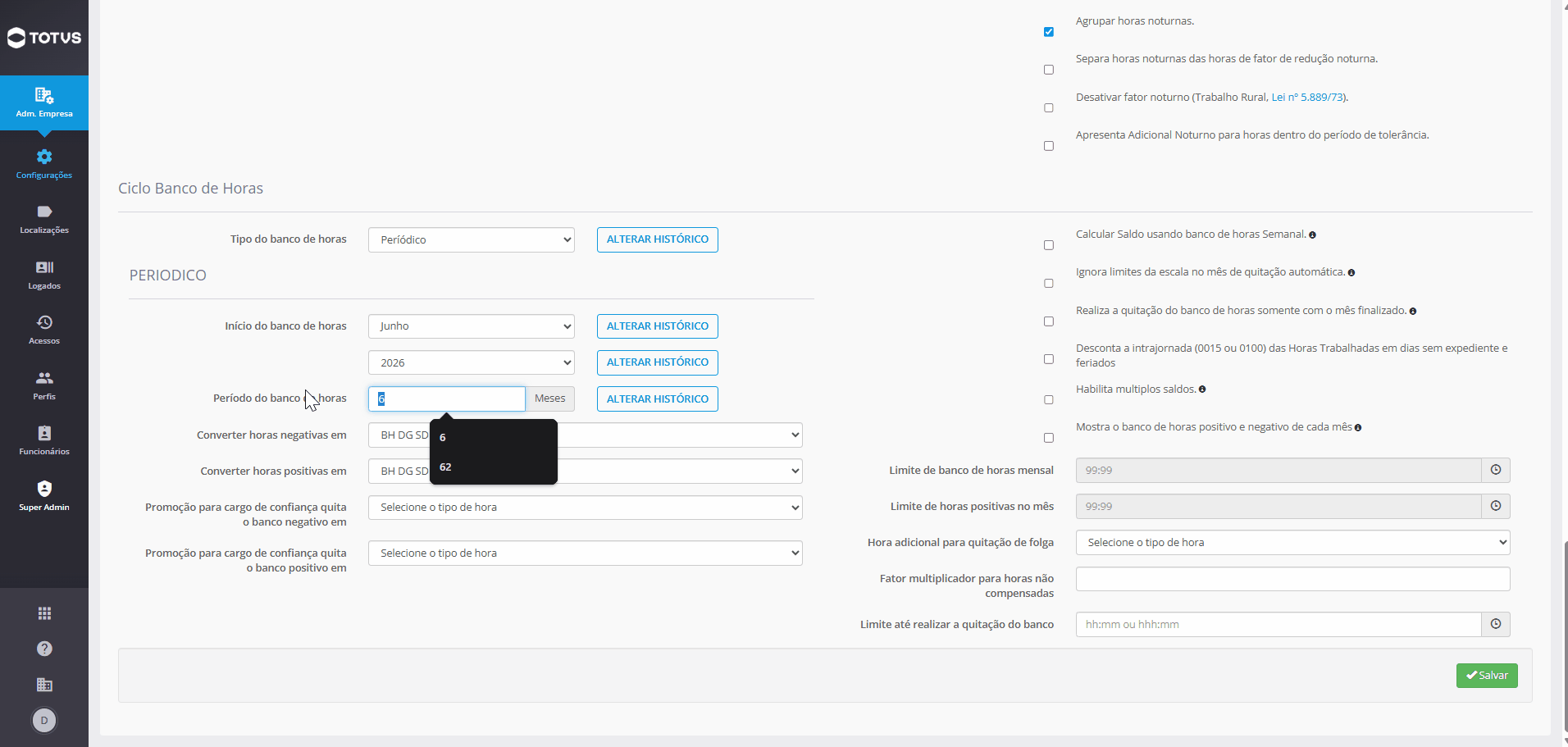This screenshot has width=1568, height=747.
Task: Select suggestion 6 from autocomplete list
Action: (493, 437)
